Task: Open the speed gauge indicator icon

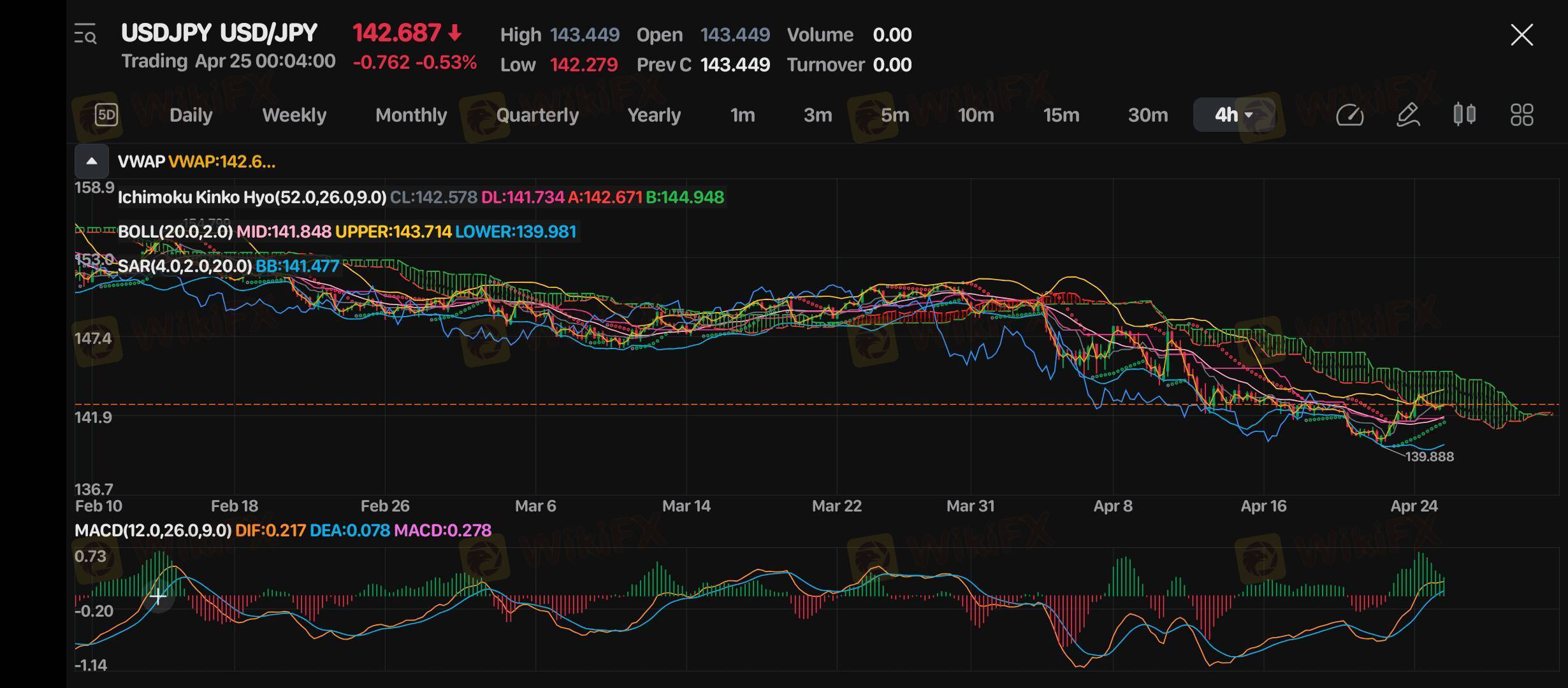Action: (x=1349, y=115)
